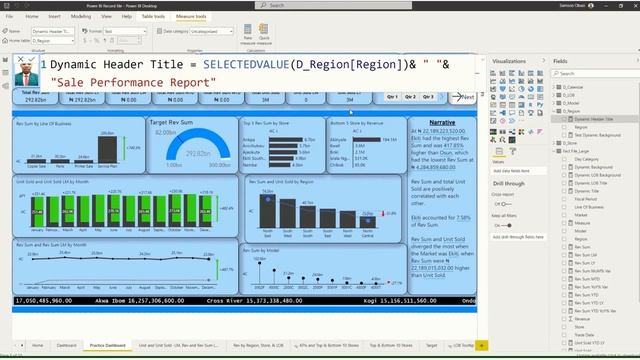Select the donut chart visual icon

pyautogui.click(x=531, y=89)
